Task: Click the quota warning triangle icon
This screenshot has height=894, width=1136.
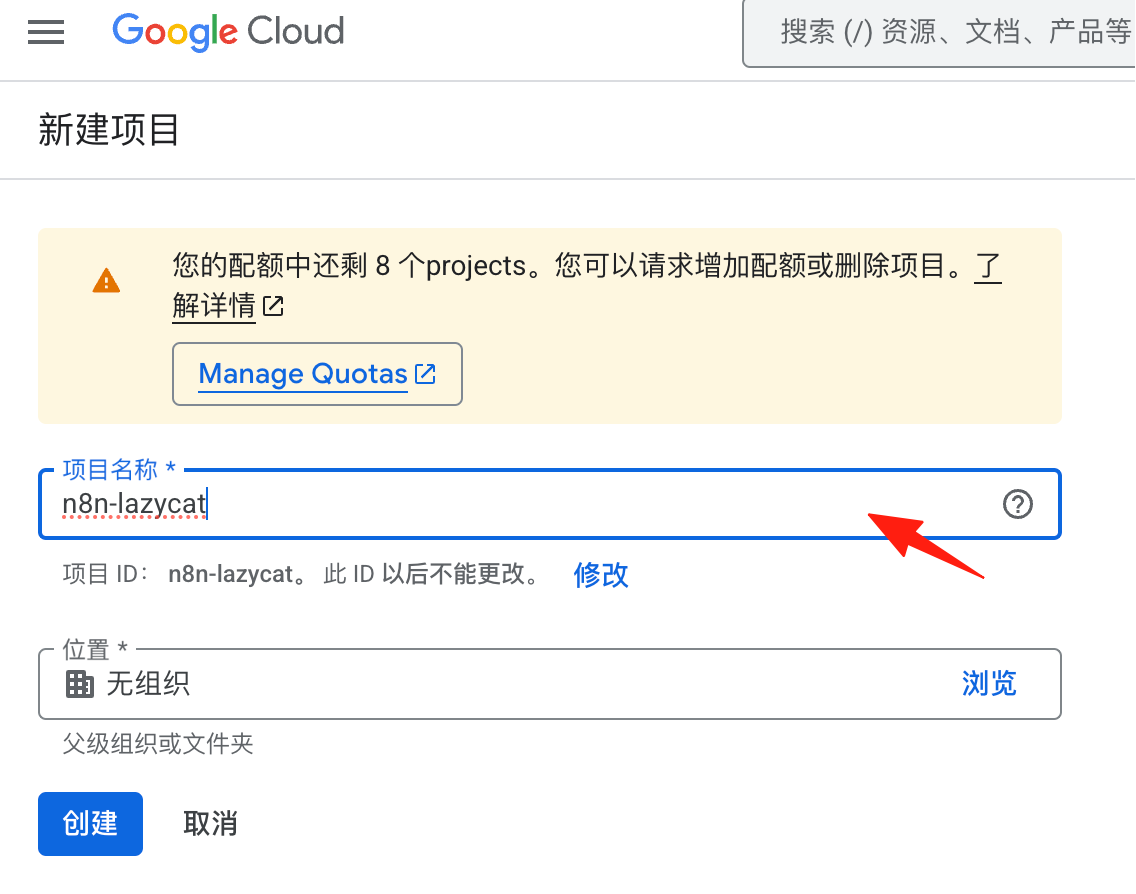Action: 106,280
